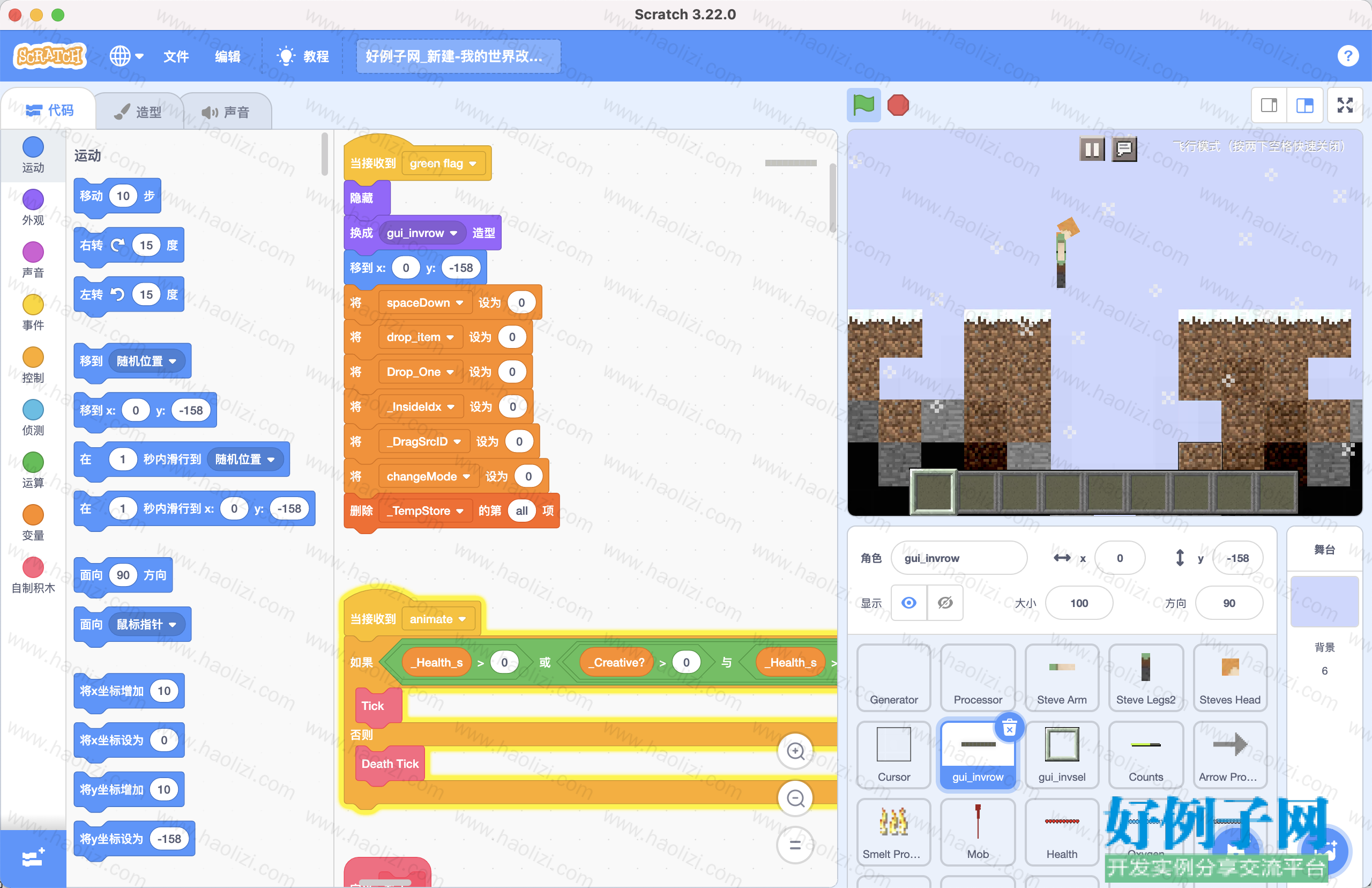Click the block palette scrollbar
Image resolution: width=1372 pixels, height=888 pixels.
point(324,154)
